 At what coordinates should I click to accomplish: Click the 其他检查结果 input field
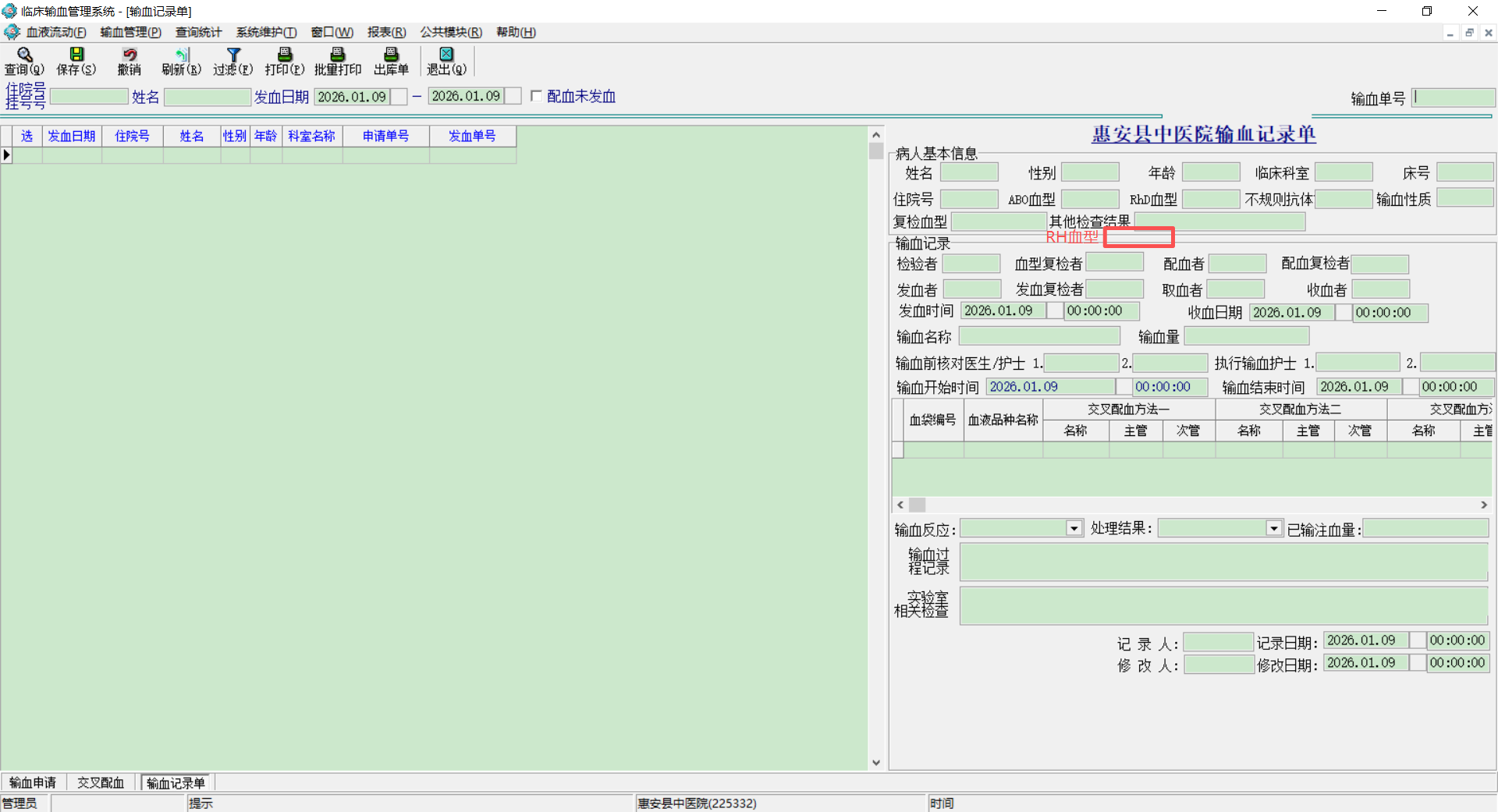click(x=1219, y=222)
